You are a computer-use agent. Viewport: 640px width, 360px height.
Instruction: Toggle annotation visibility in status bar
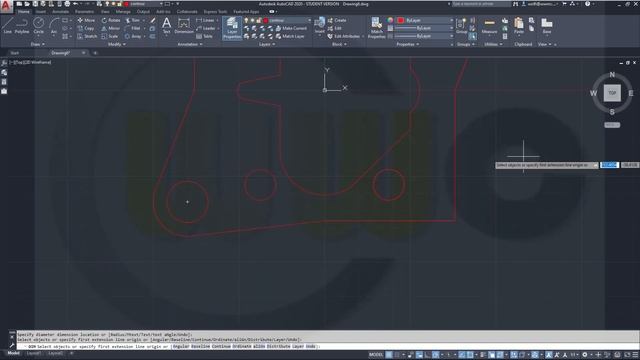pos(549,355)
